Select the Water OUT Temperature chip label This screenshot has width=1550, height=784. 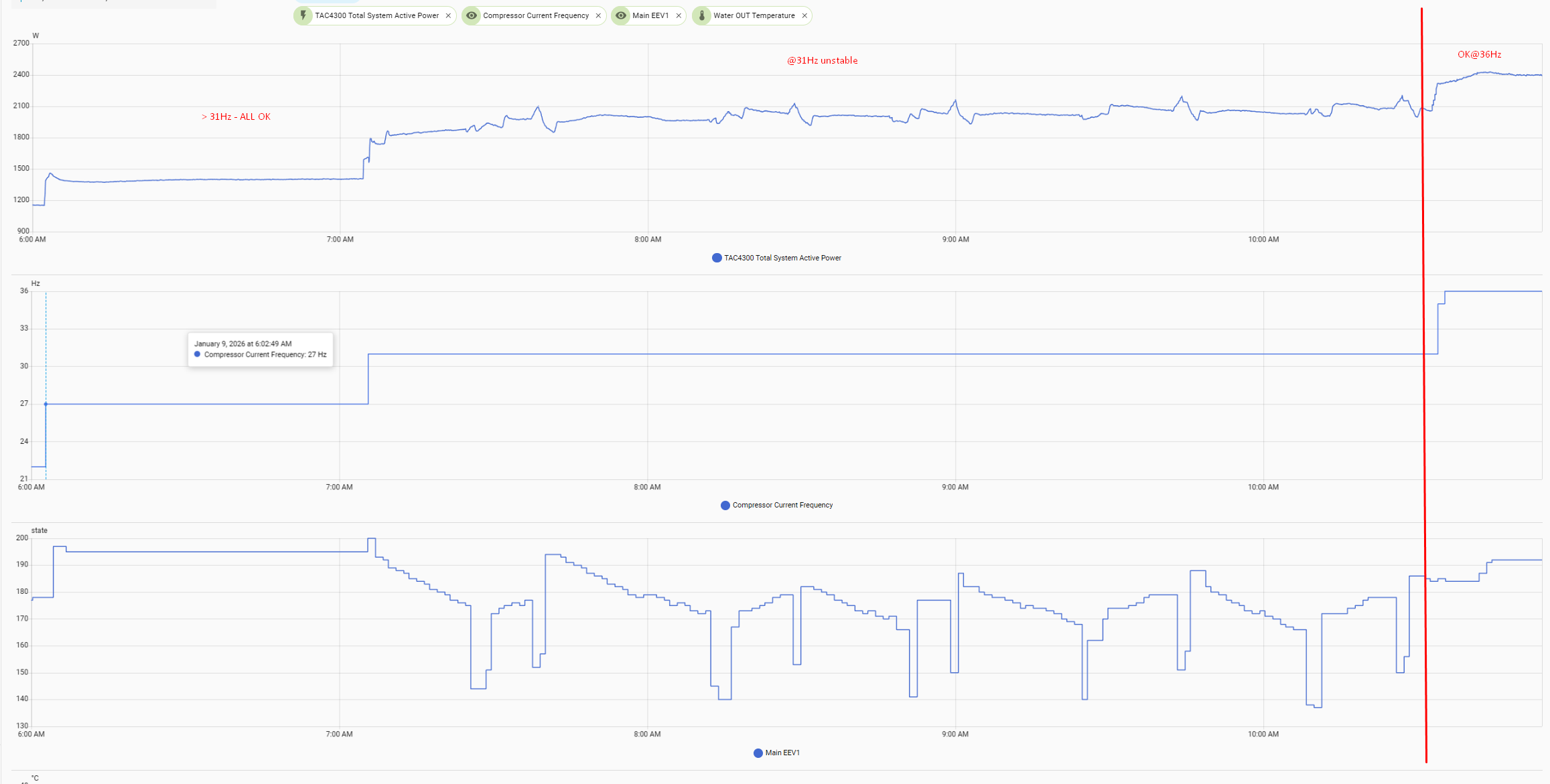754,15
